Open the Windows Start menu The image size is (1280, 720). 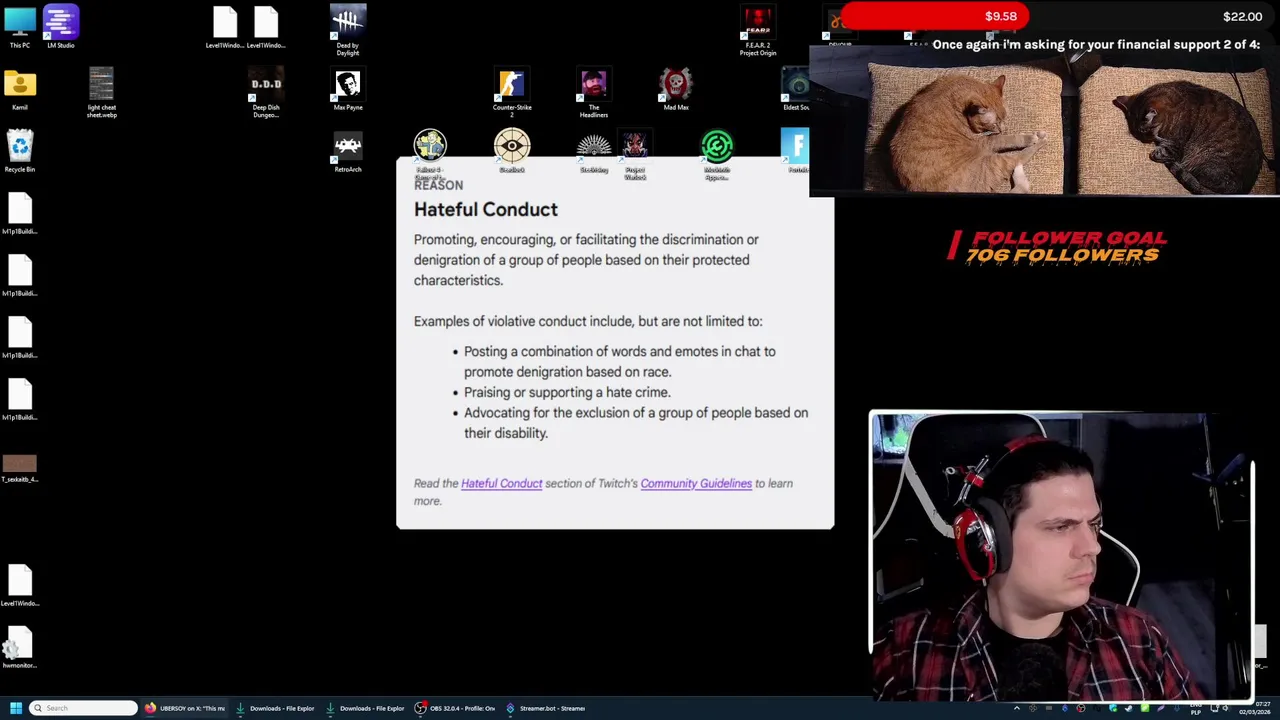(16, 708)
